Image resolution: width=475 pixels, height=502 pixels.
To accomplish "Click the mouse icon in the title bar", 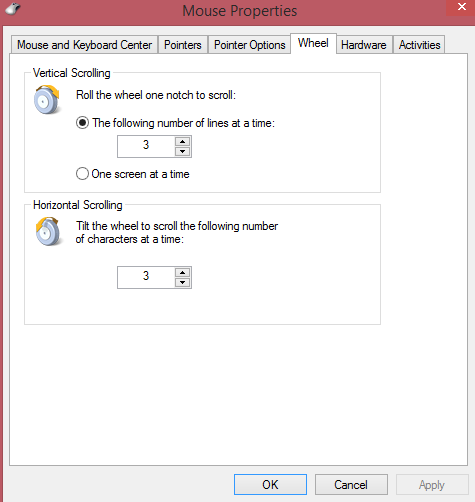I will pos(13,9).
